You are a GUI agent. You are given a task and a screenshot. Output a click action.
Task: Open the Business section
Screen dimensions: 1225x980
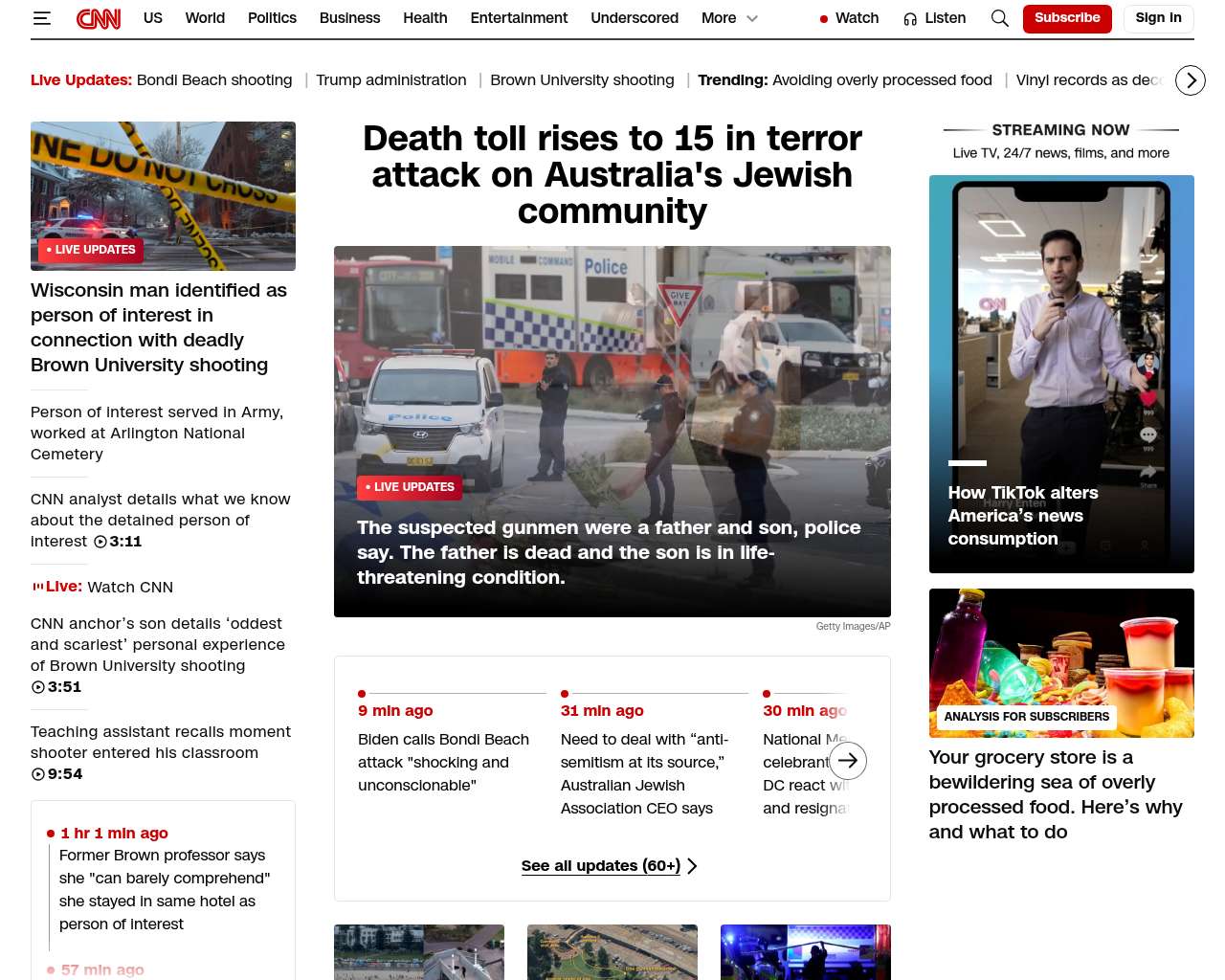click(349, 18)
